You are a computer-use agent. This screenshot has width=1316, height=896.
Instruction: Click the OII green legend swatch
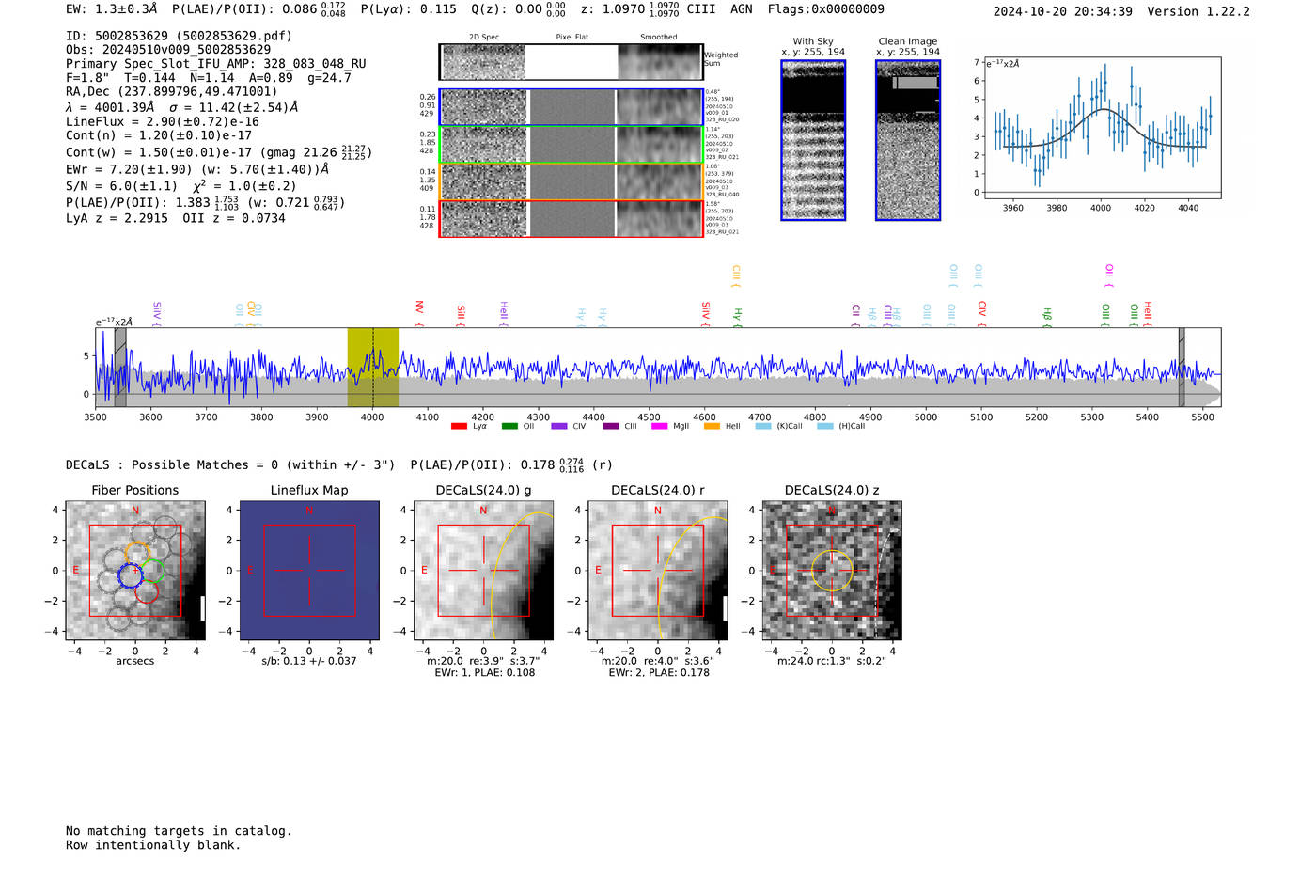click(x=509, y=427)
